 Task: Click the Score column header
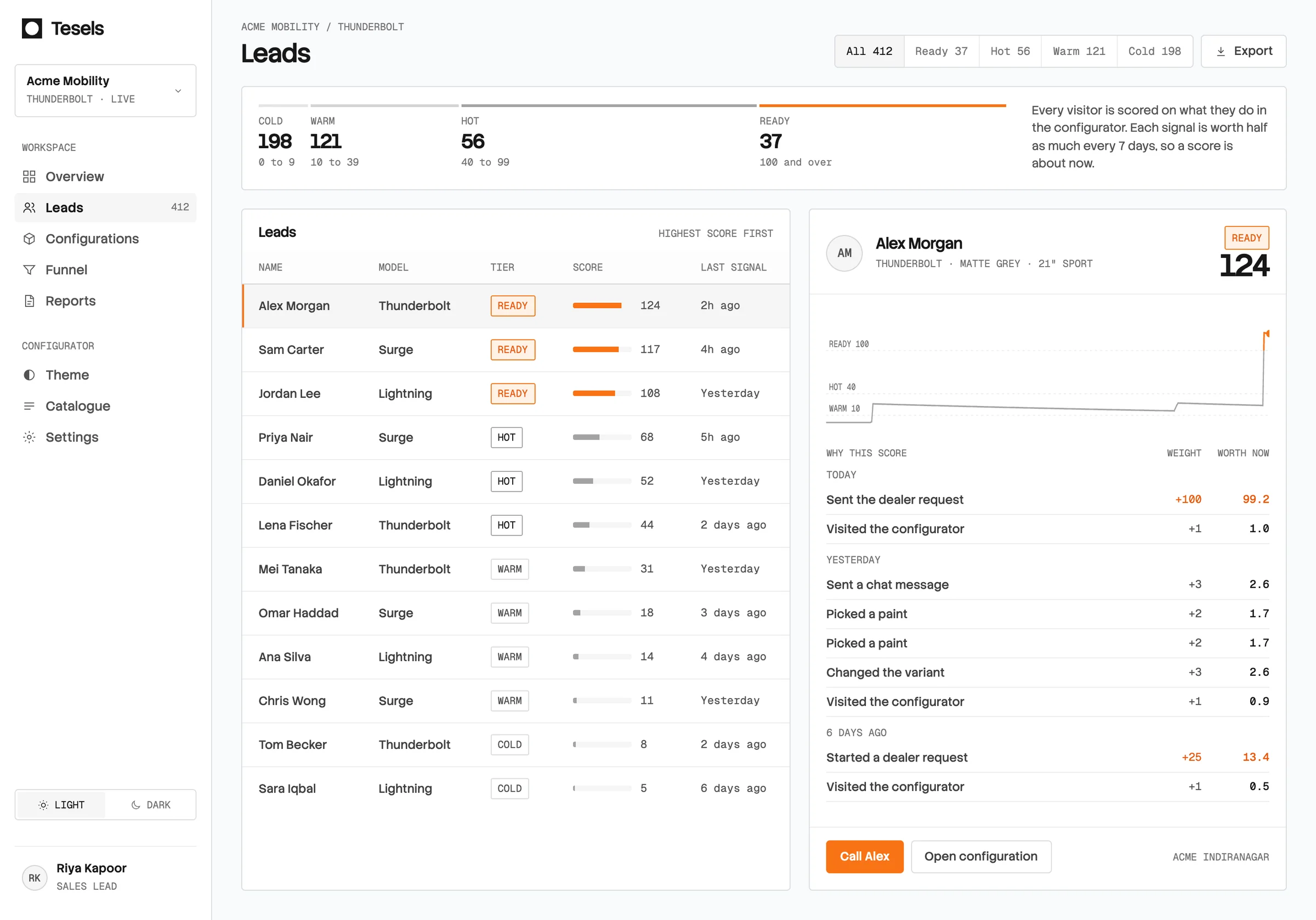click(587, 267)
